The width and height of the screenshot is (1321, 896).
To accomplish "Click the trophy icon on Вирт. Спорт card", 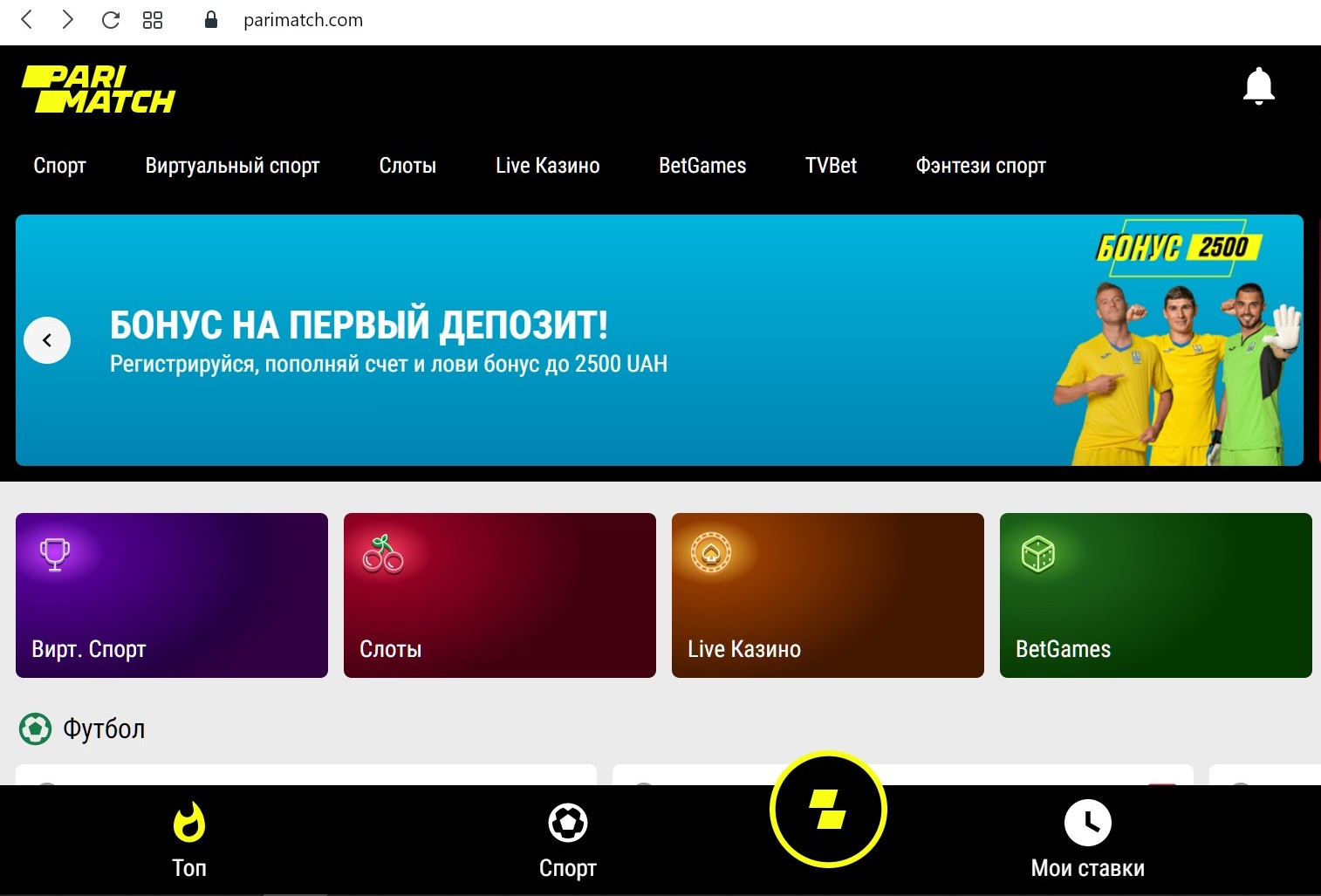I will (x=54, y=554).
